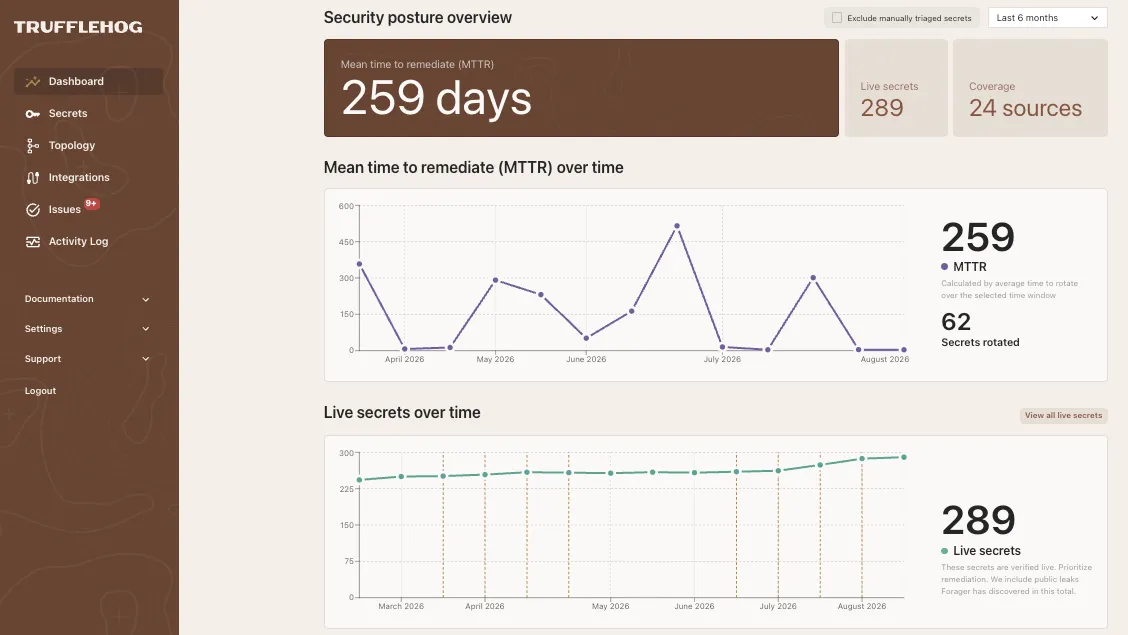Screen dimensions: 1128x635
Task: Click the purple MTTR legend dot
Action: [x=945, y=267]
